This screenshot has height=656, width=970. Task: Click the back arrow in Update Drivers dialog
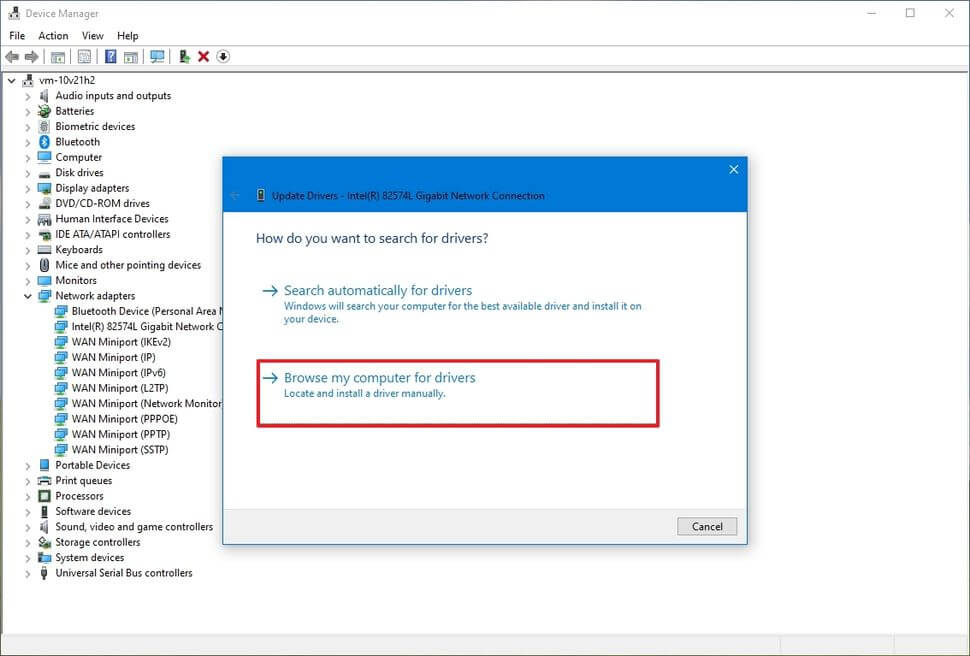235,196
